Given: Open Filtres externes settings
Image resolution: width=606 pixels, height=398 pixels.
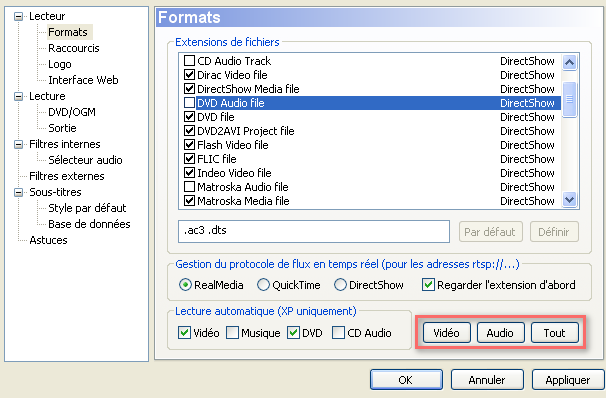Looking at the screenshot, I should [66, 176].
